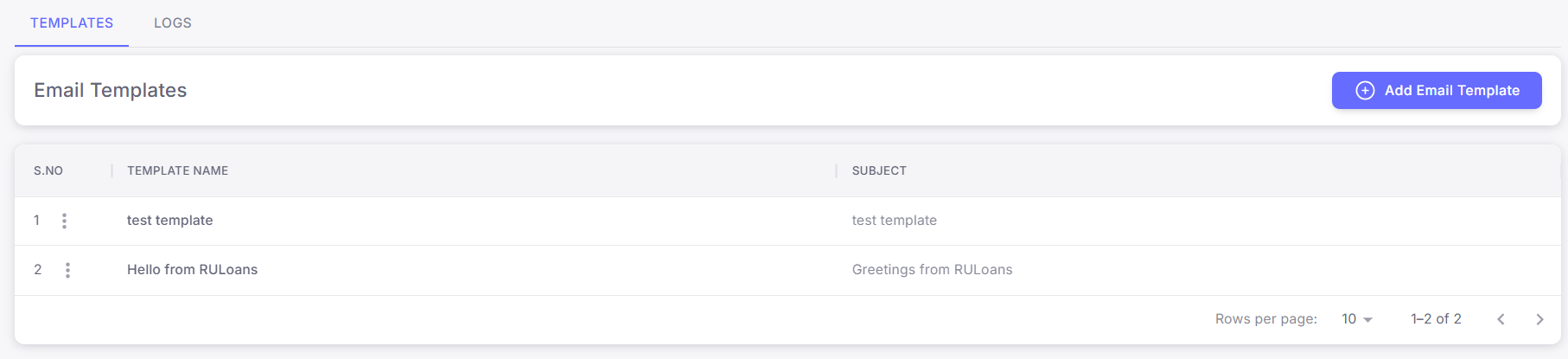Expand the Rows per page dropdown
Viewport: 1568px width, 359px height.
[1356, 319]
